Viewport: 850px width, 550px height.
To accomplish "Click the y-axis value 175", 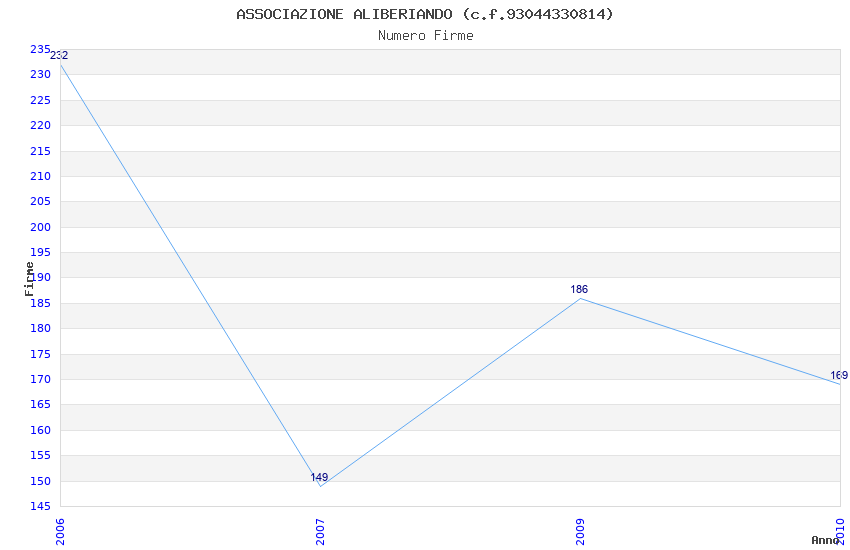I will click(40, 354).
